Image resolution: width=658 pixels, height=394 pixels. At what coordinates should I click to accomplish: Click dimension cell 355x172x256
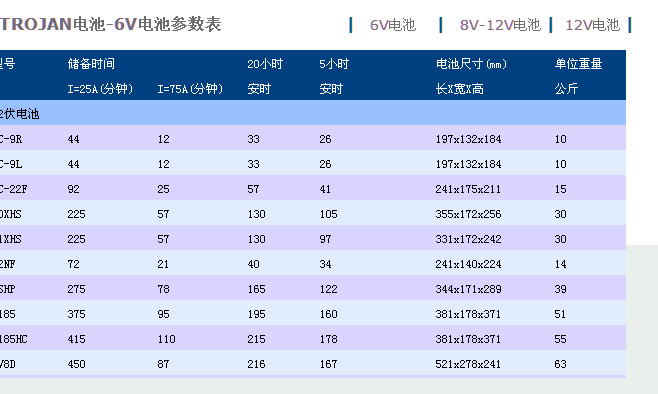pos(468,214)
